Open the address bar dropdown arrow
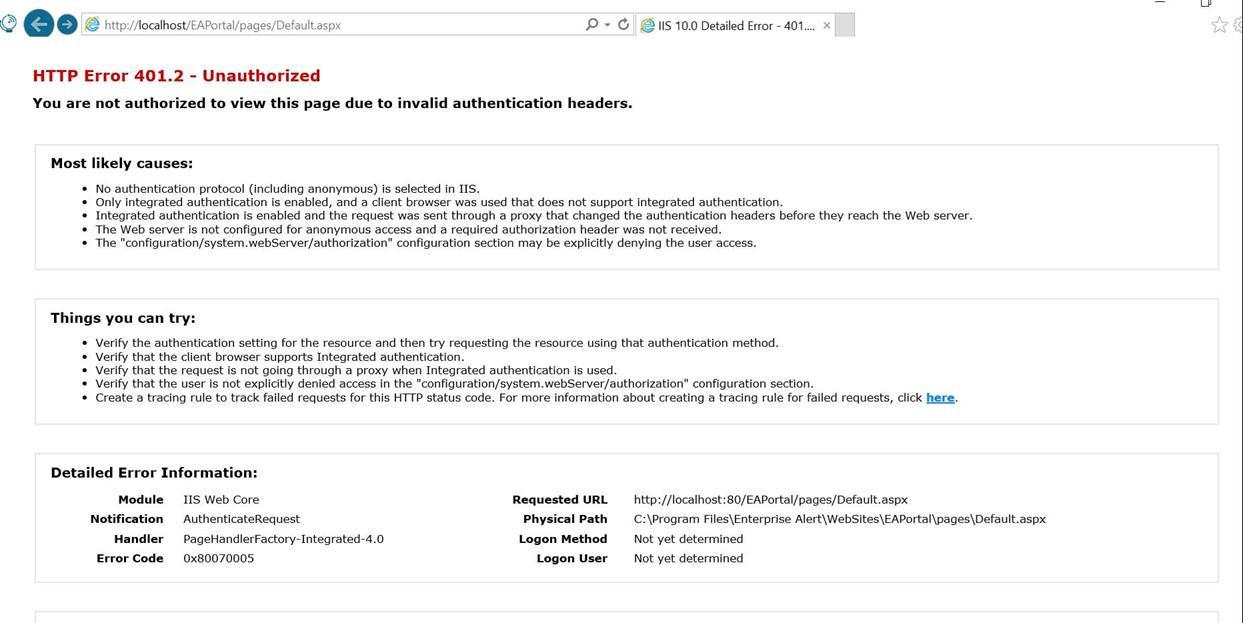The height and width of the screenshot is (623, 1243). [607, 25]
